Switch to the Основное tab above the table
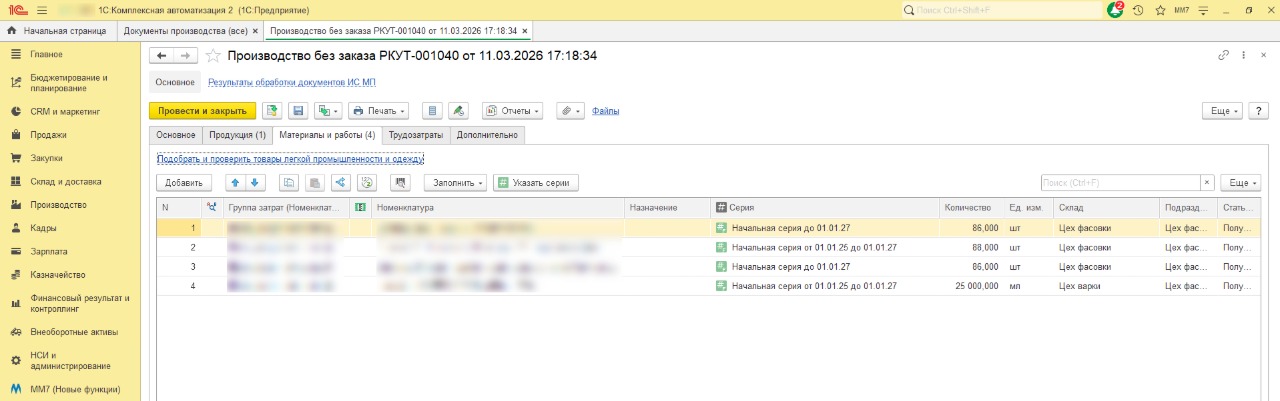The image size is (1280, 401). pyautogui.click(x=176, y=135)
